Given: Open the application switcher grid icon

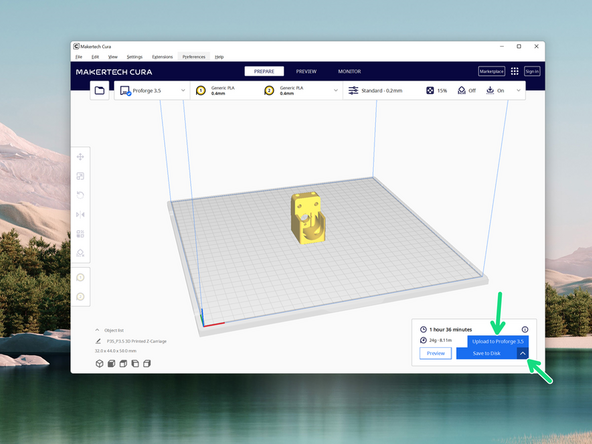Looking at the screenshot, I should [x=515, y=71].
